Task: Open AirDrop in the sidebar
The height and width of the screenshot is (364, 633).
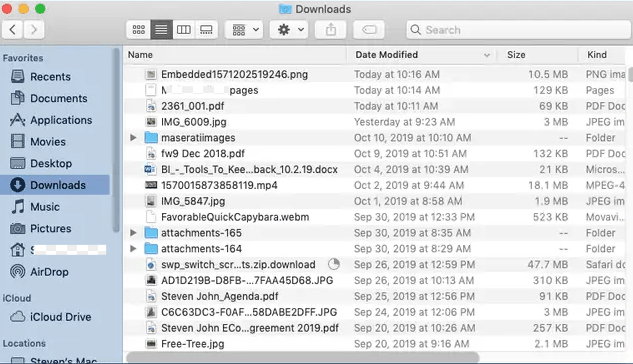Action: pyautogui.click(x=55, y=272)
